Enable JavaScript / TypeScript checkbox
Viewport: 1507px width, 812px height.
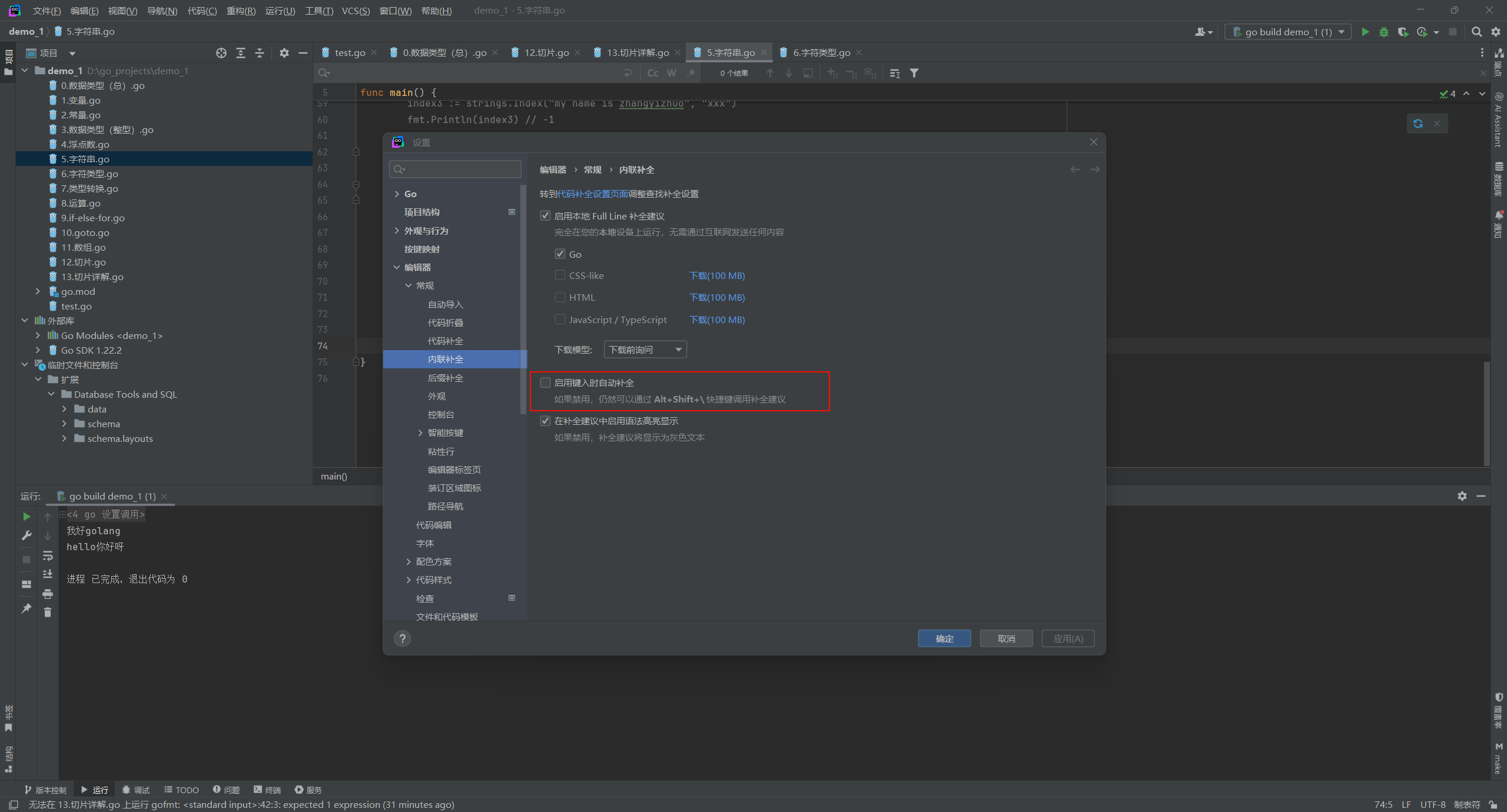560,320
